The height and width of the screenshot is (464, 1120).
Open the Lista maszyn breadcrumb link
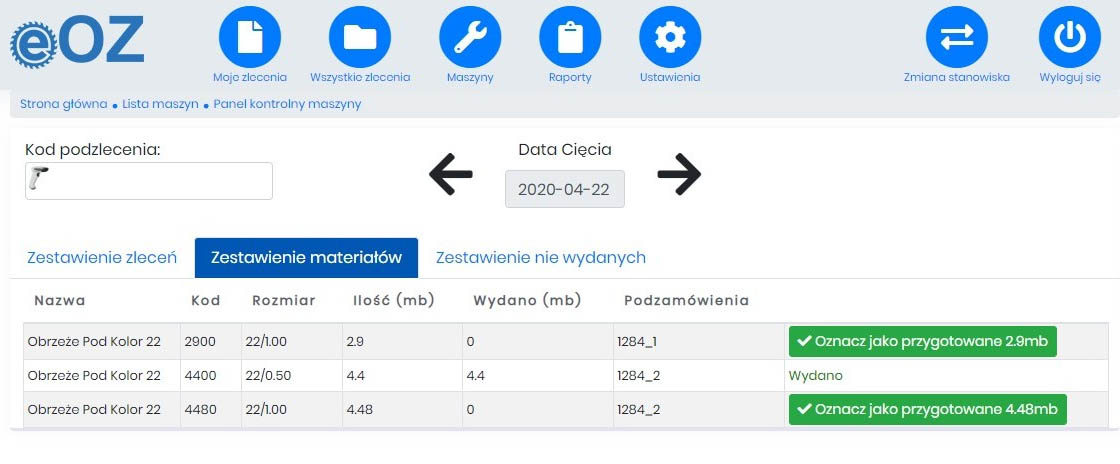tap(160, 104)
